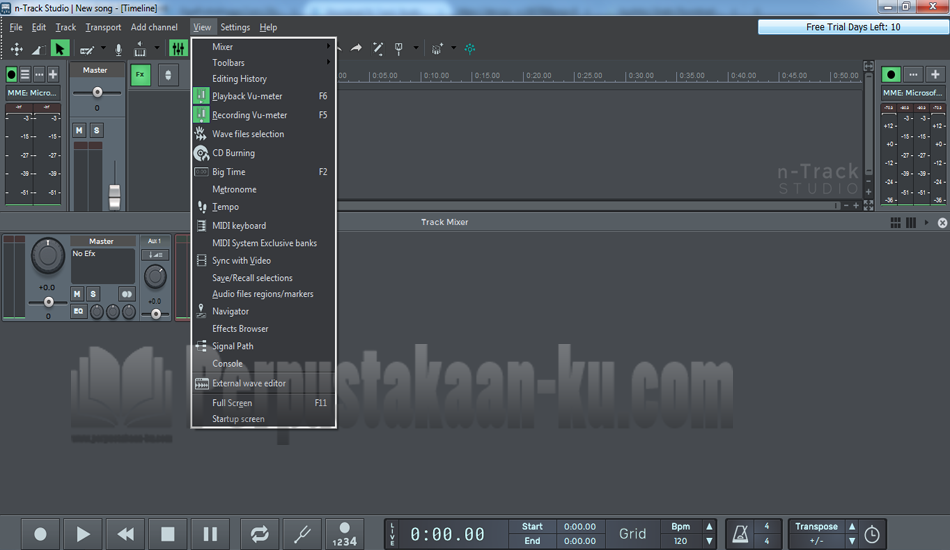Select the volume envelope fade tool
Image resolution: width=950 pixels, height=550 pixels.
[37, 49]
